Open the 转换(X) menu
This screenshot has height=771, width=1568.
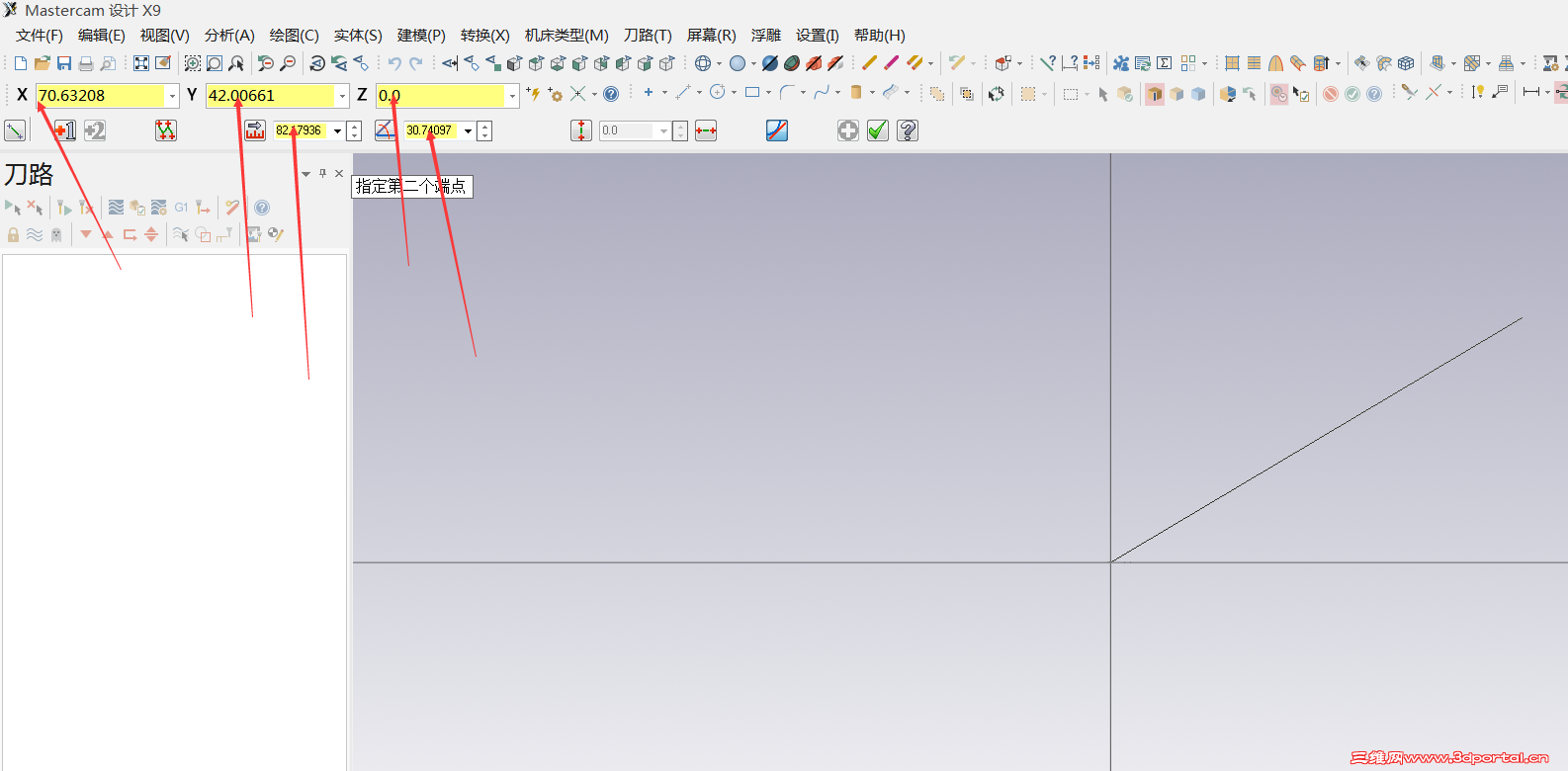(x=485, y=36)
